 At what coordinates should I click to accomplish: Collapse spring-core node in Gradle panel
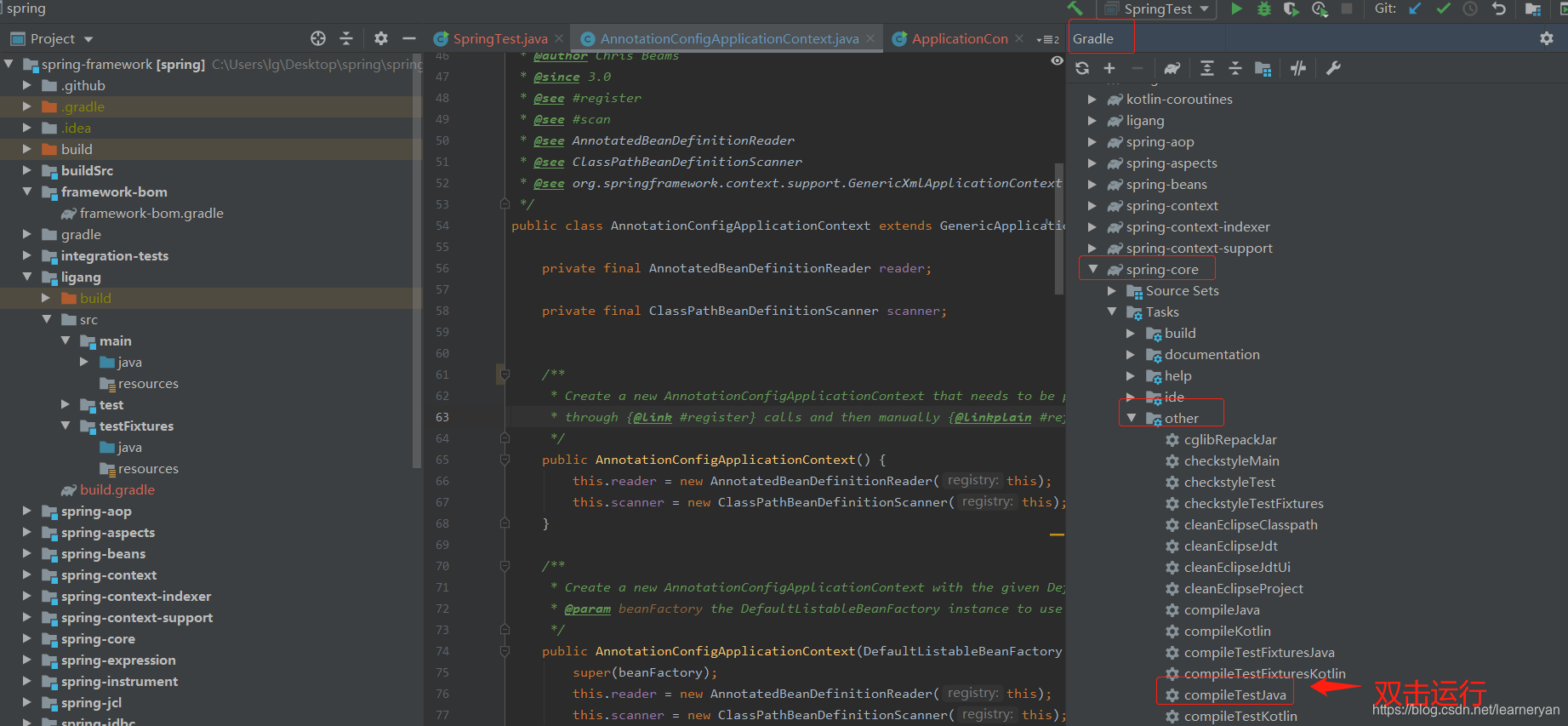[x=1093, y=269]
